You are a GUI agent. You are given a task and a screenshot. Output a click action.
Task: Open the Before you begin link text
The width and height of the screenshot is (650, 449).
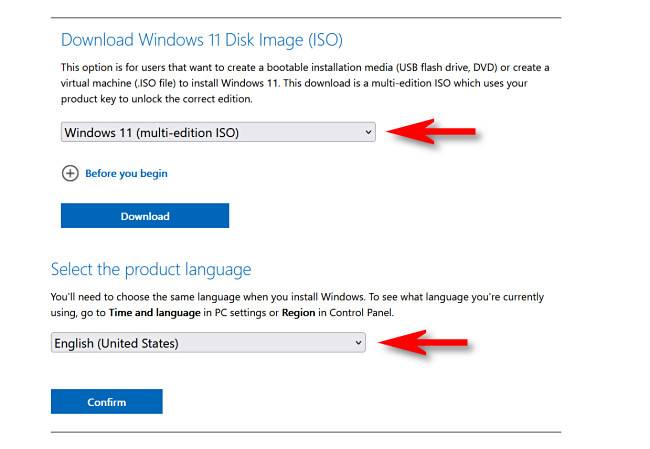pos(126,173)
